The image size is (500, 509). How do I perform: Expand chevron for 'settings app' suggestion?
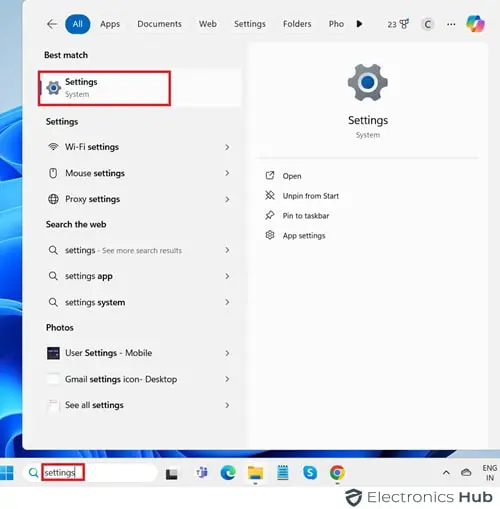(x=227, y=276)
